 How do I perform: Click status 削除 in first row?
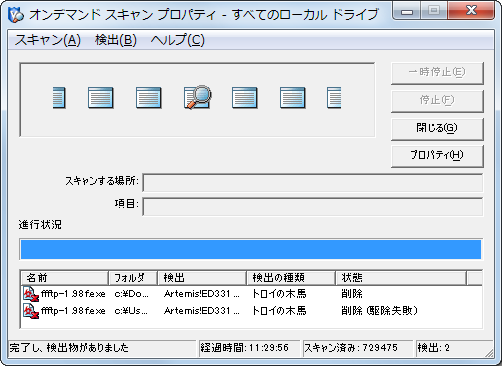[x=352, y=294]
